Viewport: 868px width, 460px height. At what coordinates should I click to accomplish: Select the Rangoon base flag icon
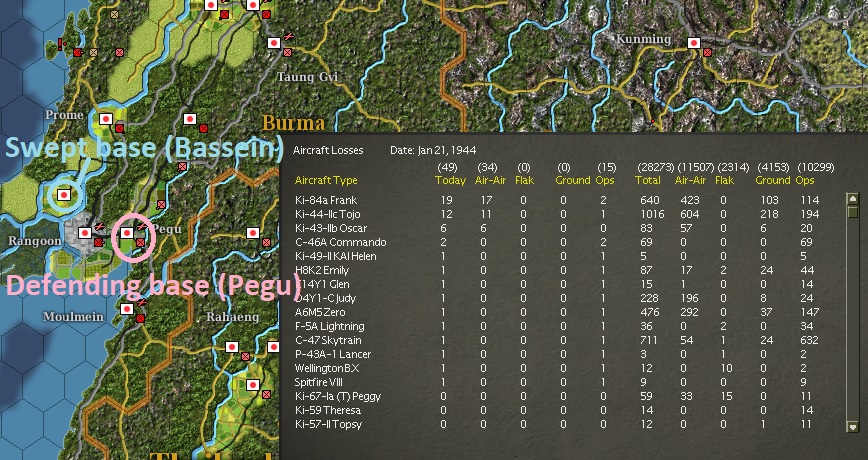85,233
